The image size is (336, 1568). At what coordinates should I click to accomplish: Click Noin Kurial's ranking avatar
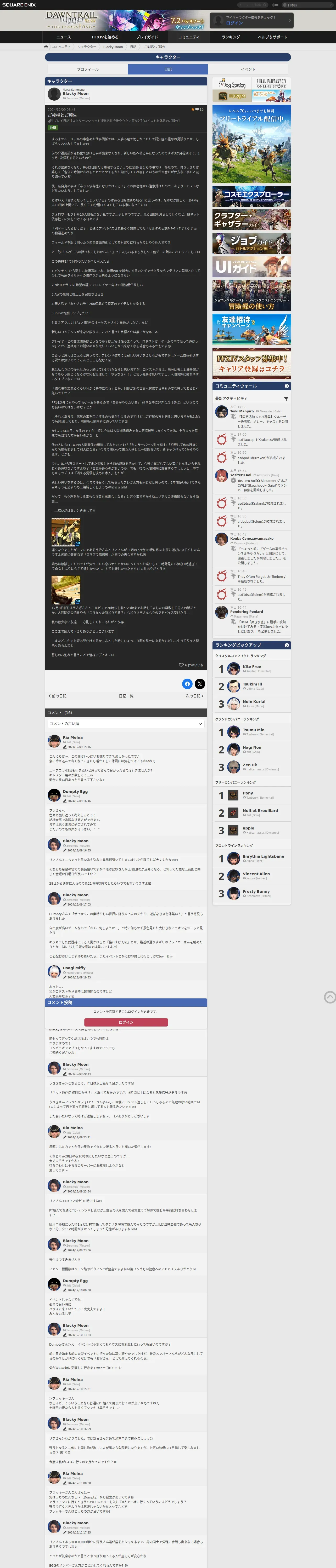[234, 704]
